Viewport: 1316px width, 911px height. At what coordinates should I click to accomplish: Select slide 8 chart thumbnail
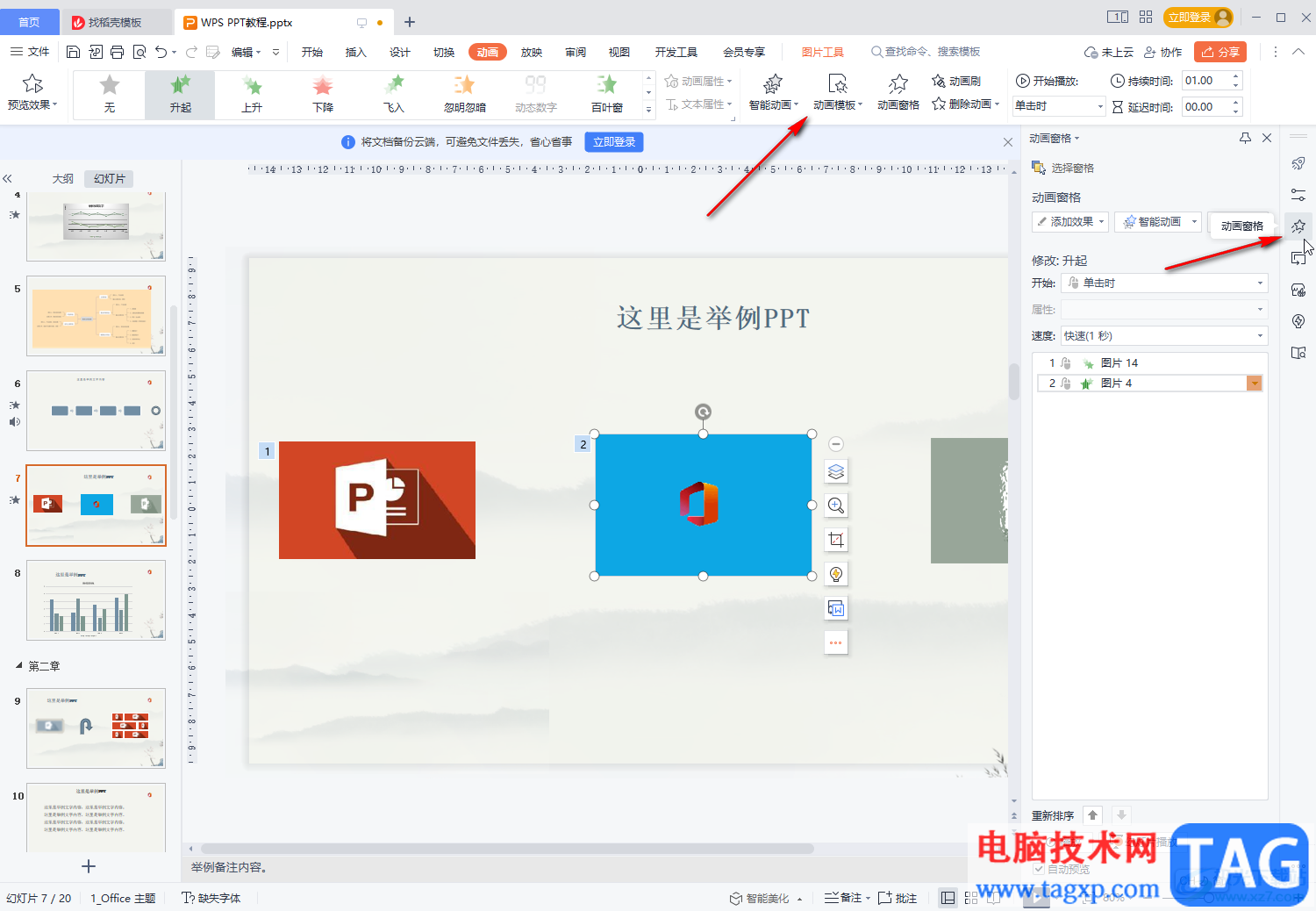(x=96, y=600)
